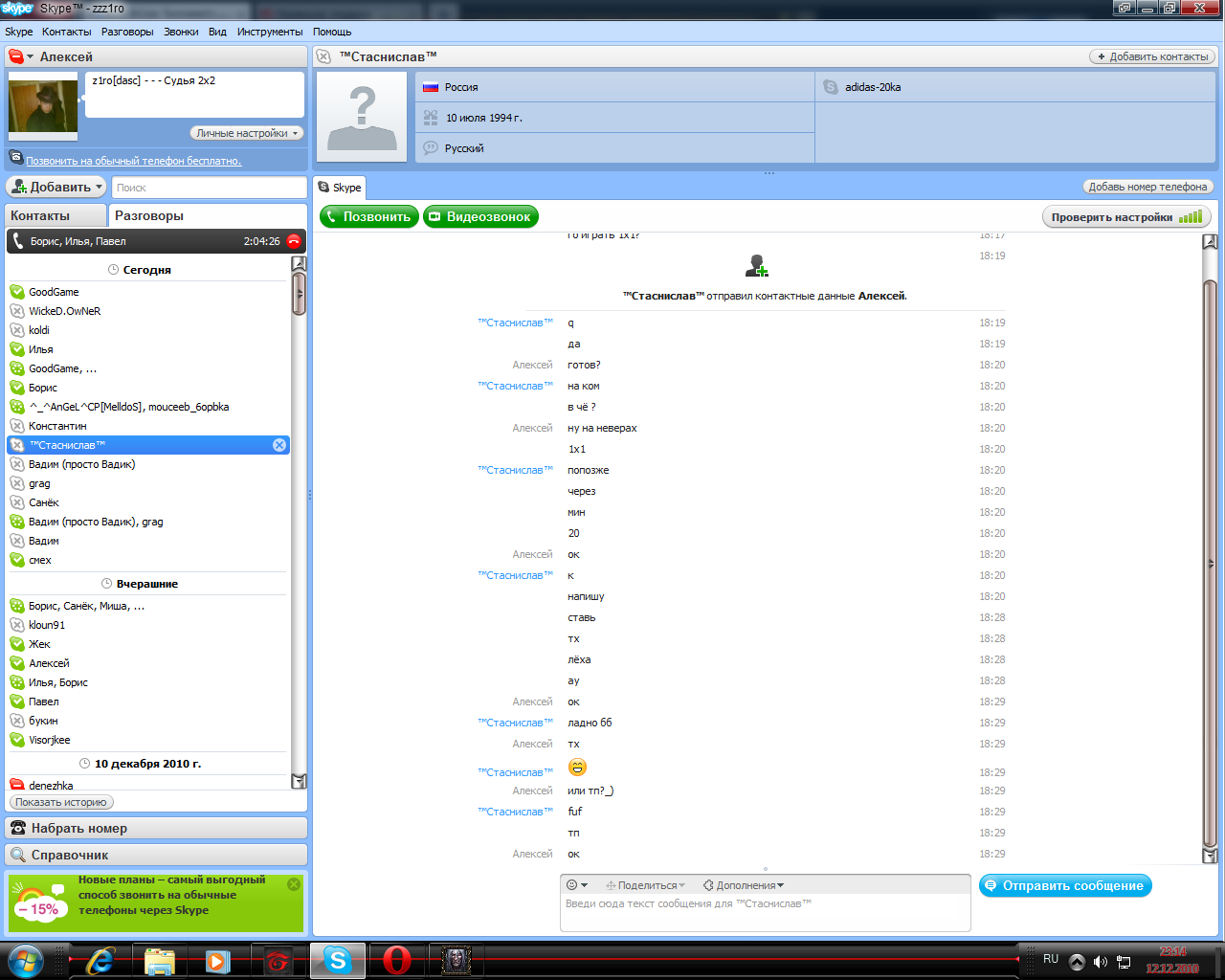Click the grinning emoticon in the chat

tap(577, 768)
